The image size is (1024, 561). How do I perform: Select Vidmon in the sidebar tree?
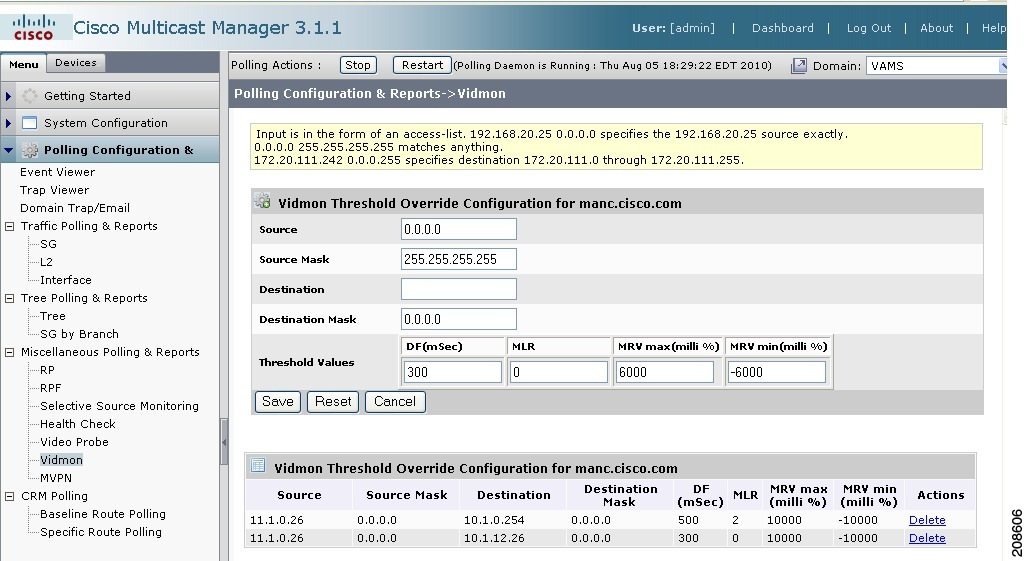point(61,460)
